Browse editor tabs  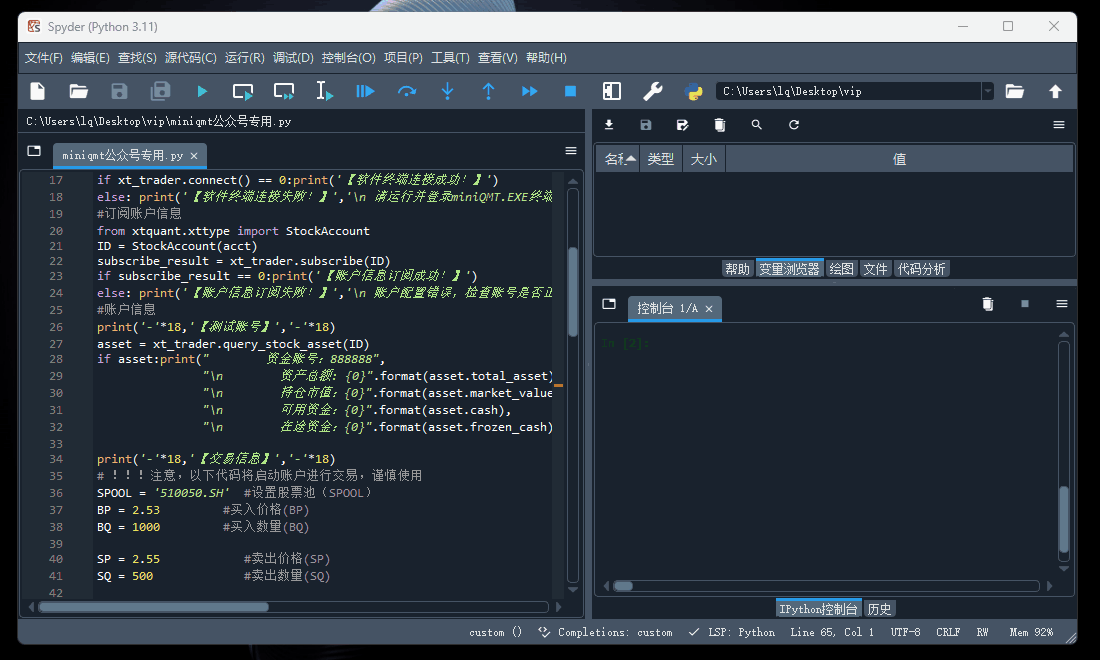34,151
